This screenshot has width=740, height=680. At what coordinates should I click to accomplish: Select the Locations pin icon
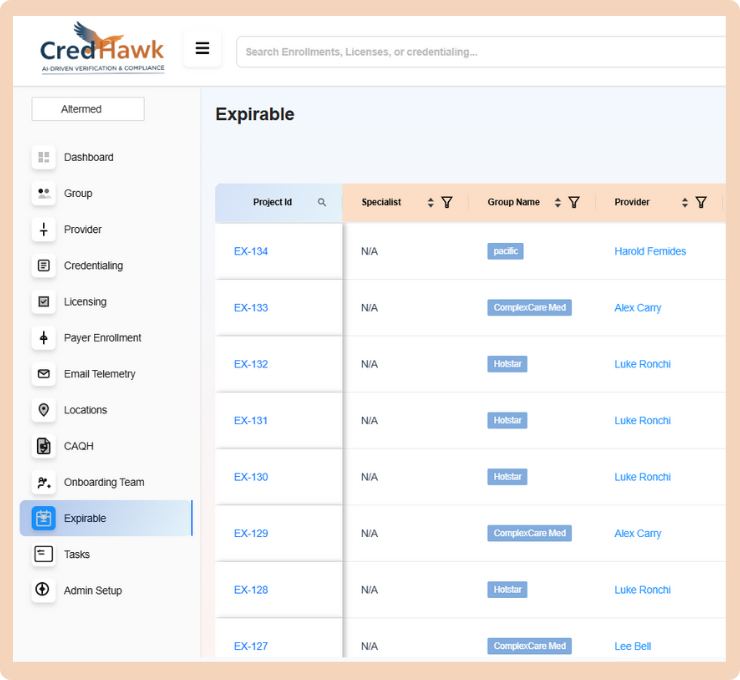tap(43, 410)
